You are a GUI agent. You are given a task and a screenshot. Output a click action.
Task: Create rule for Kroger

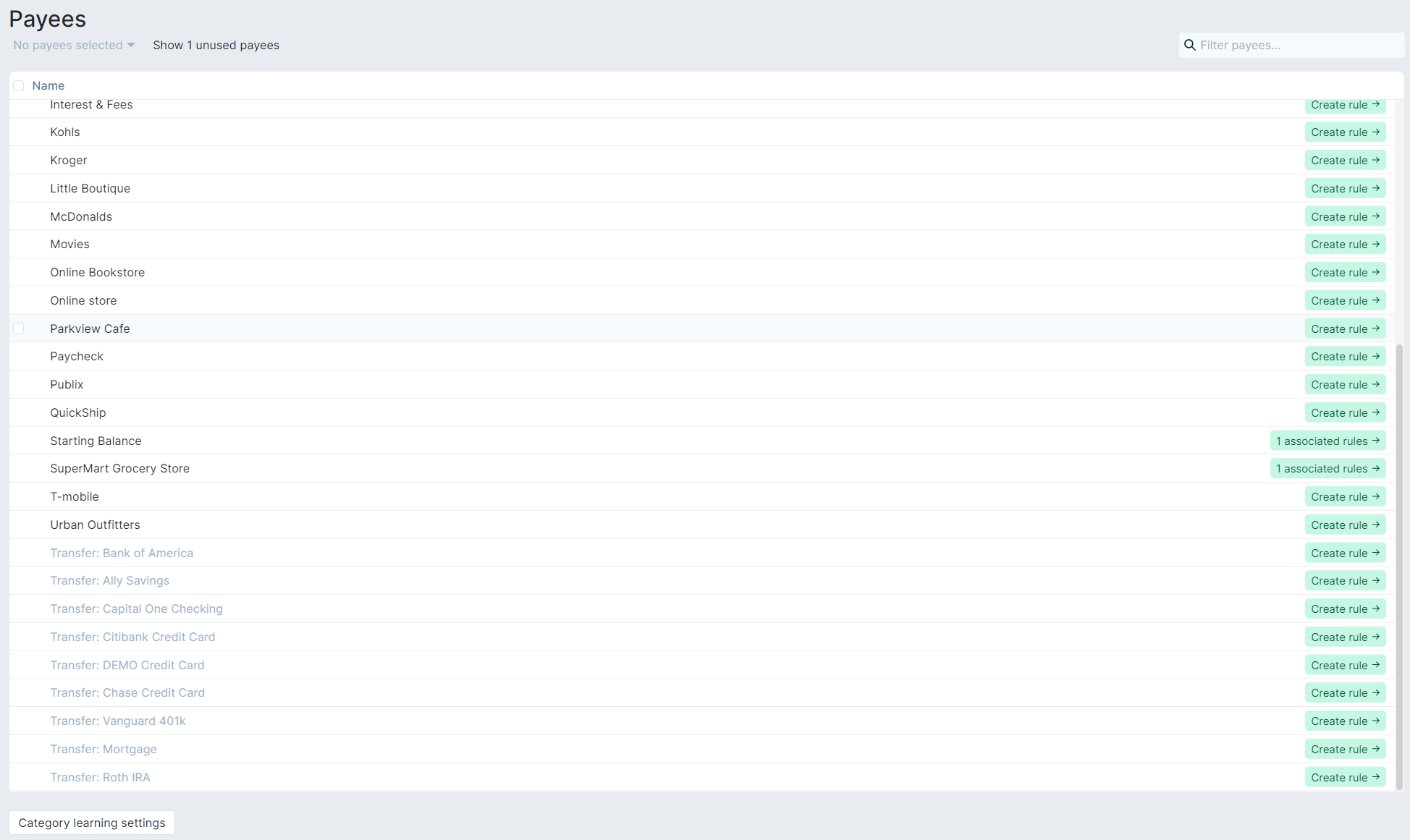pos(1344,160)
